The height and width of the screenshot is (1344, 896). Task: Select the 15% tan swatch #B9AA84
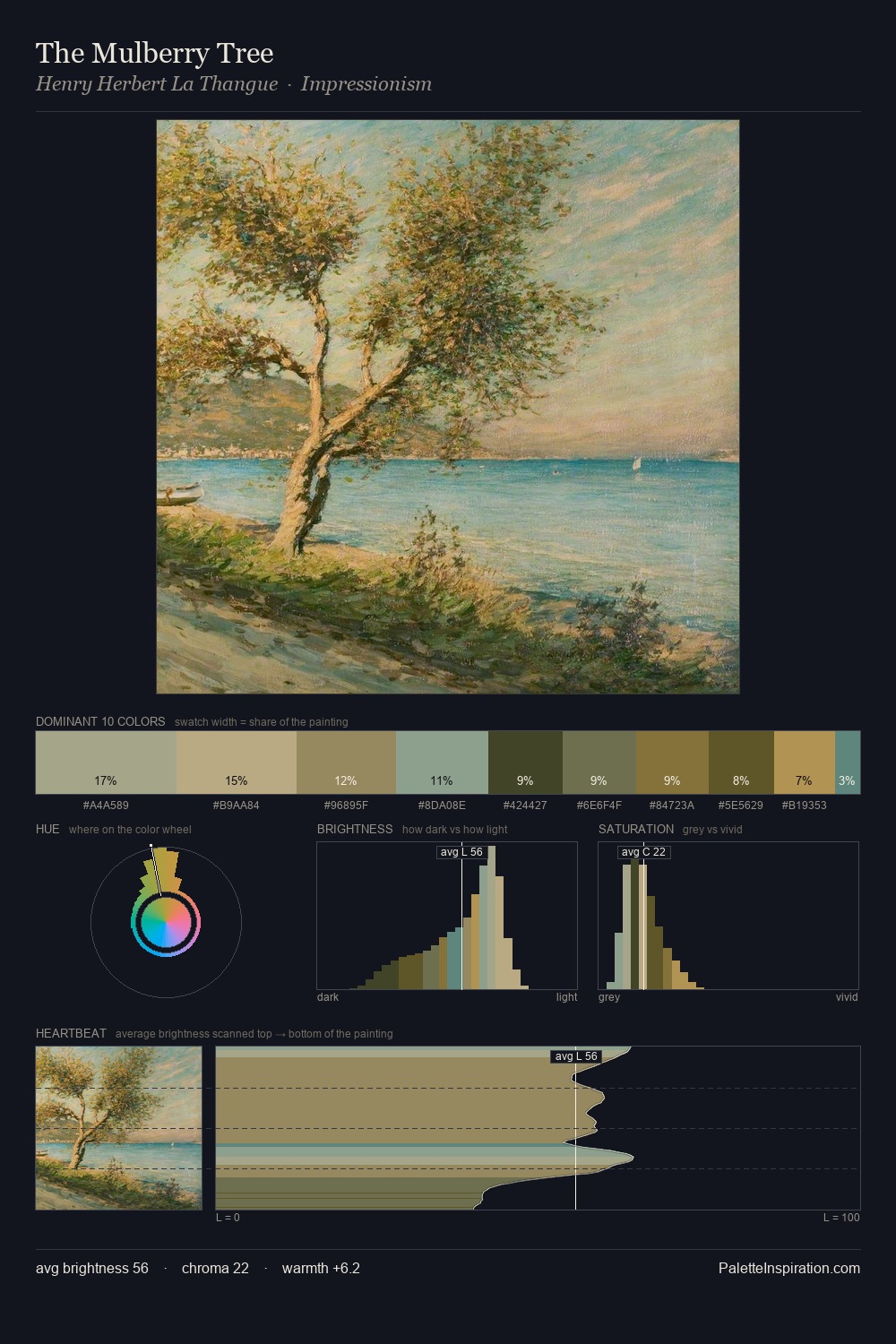coord(237,762)
